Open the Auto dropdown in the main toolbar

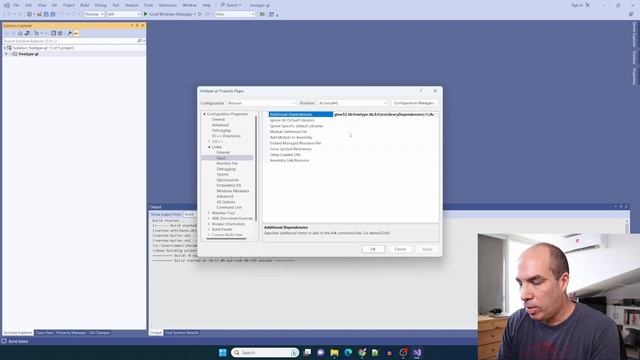pyautogui.click(x=235, y=14)
